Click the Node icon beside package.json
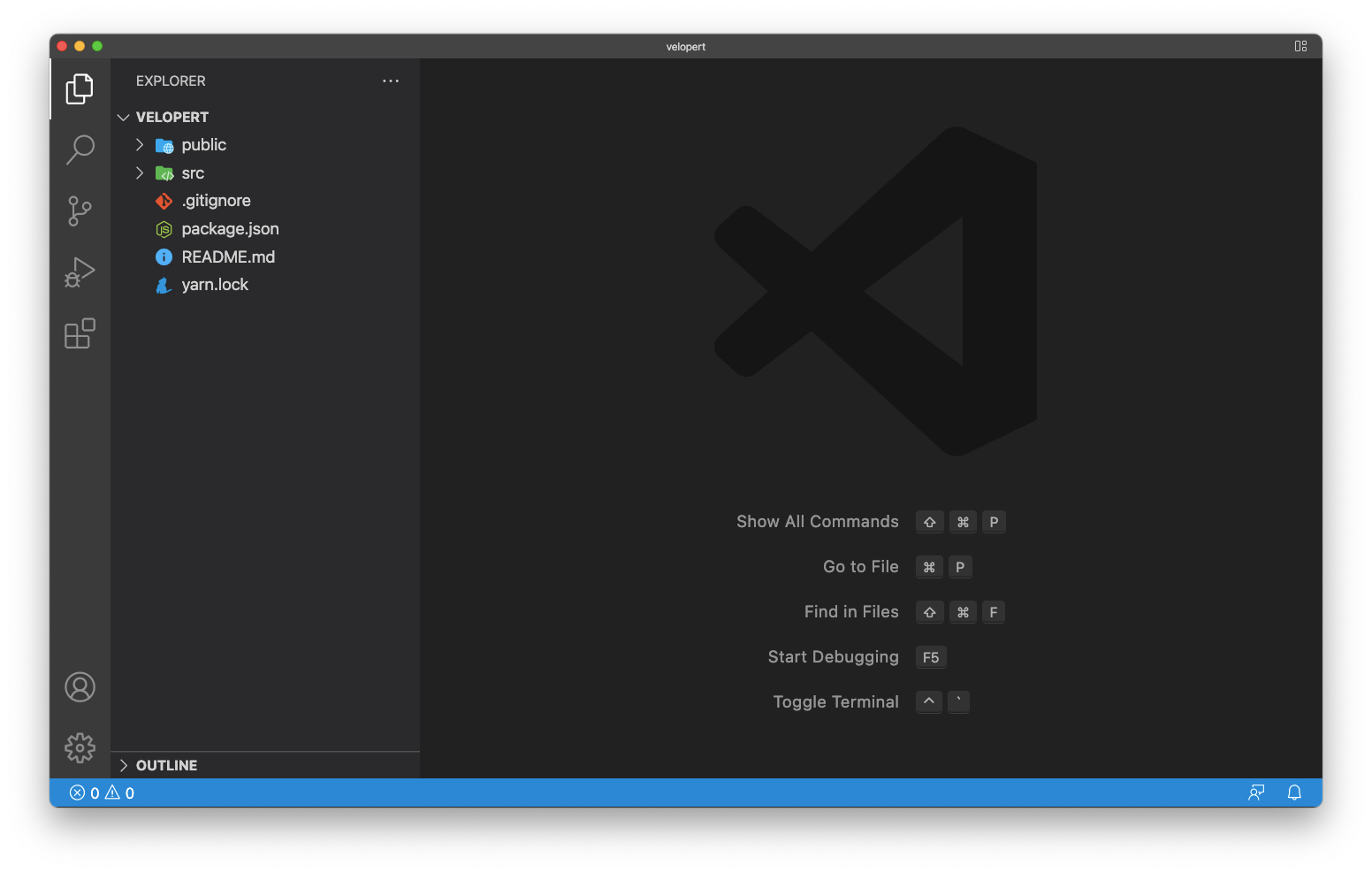Image resolution: width=1372 pixels, height=873 pixels. coord(164,230)
